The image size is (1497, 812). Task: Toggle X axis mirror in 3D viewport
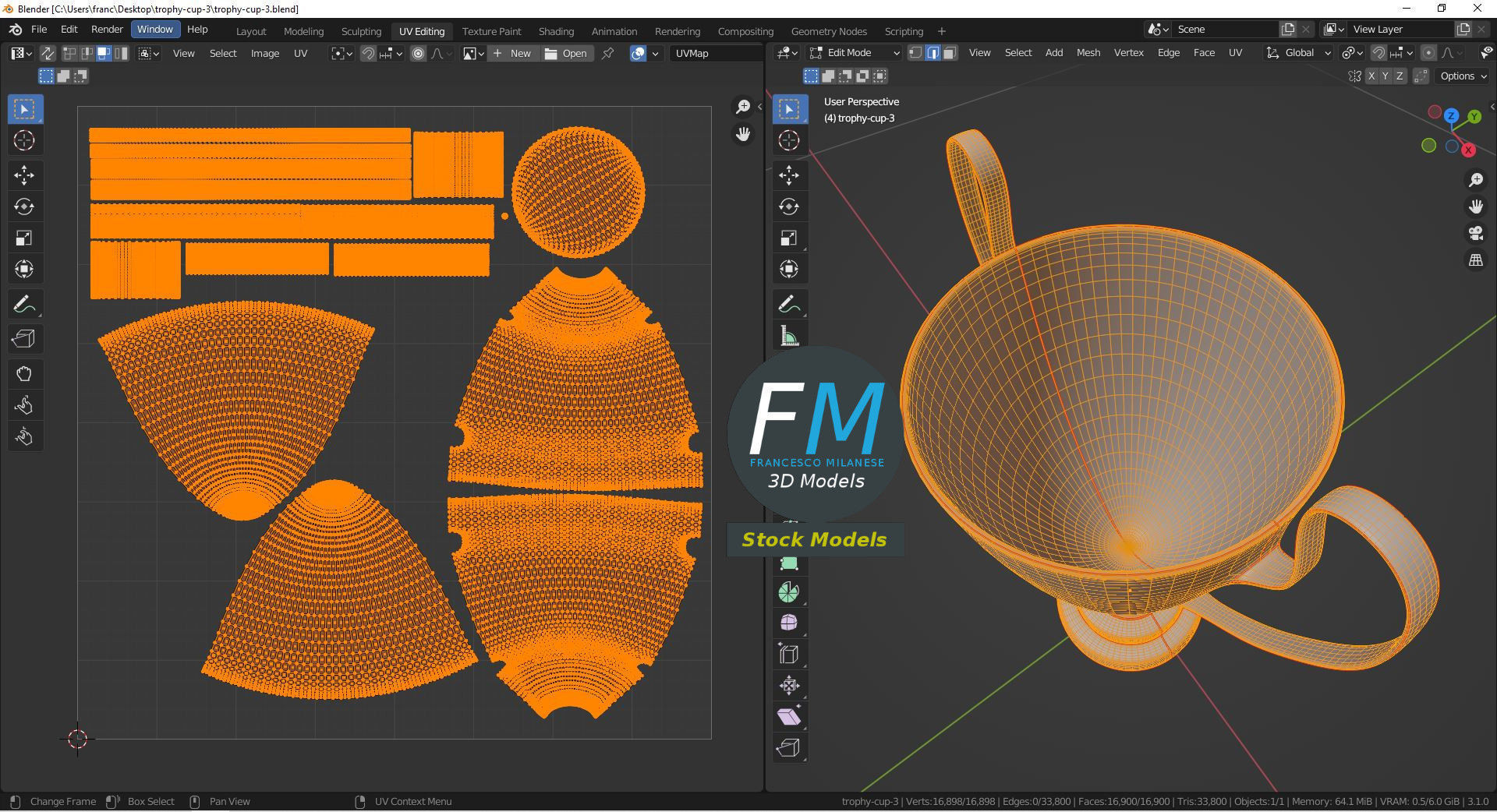click(x=1371, y=76)
